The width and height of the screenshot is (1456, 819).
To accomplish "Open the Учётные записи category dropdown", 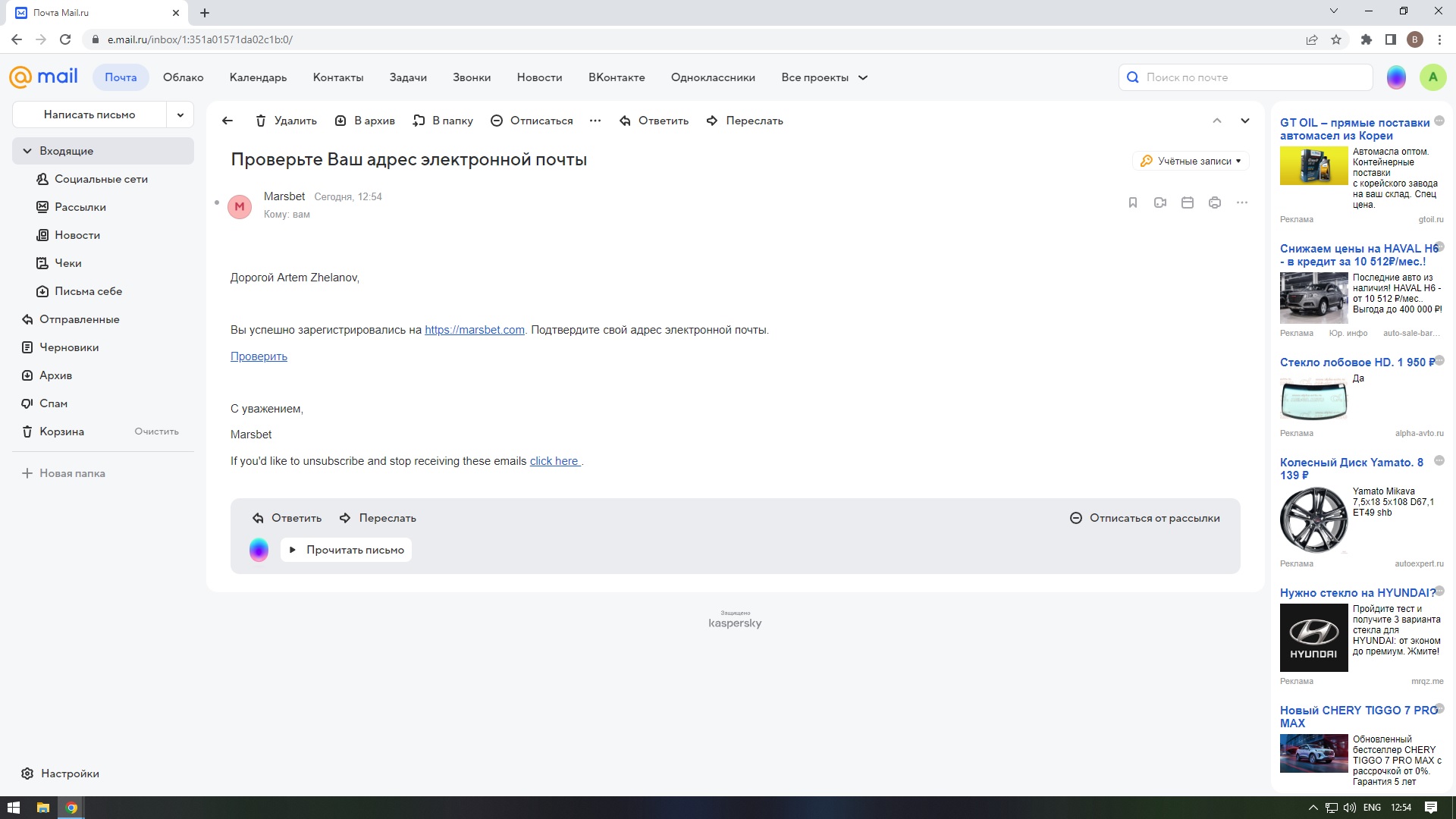I will coord(1191,161).
